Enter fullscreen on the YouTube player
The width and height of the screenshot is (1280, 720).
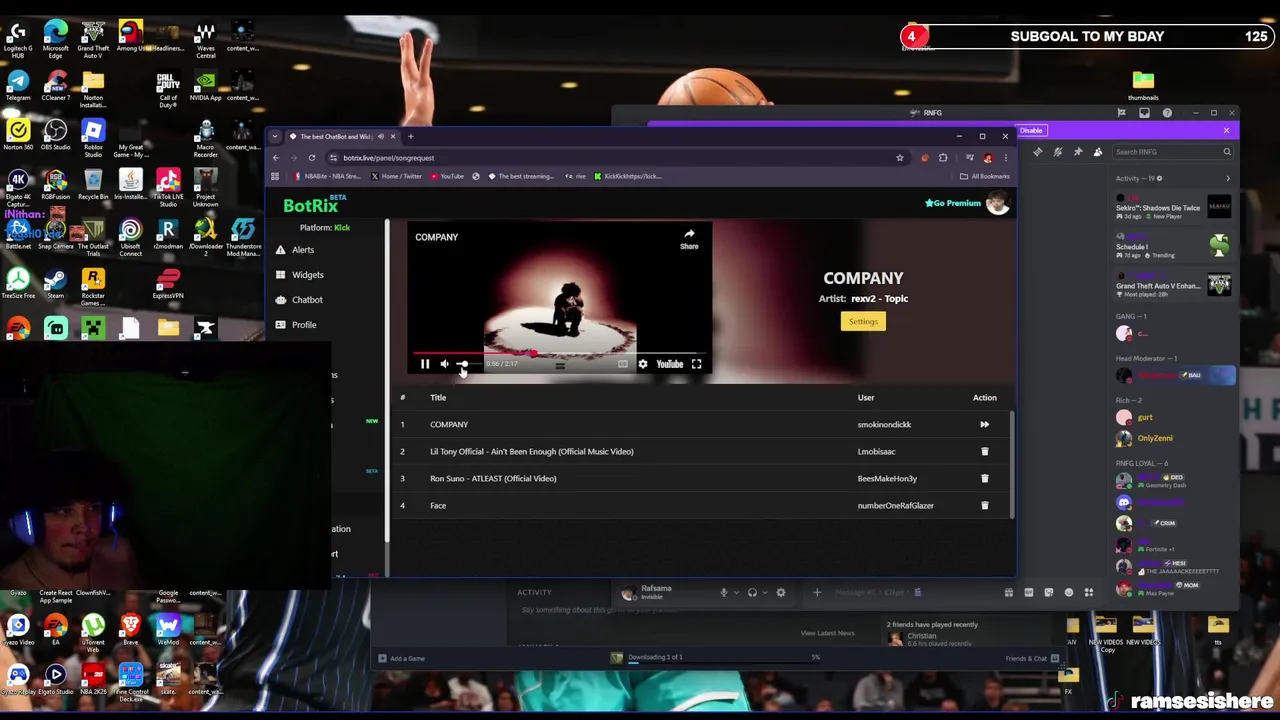696,364
